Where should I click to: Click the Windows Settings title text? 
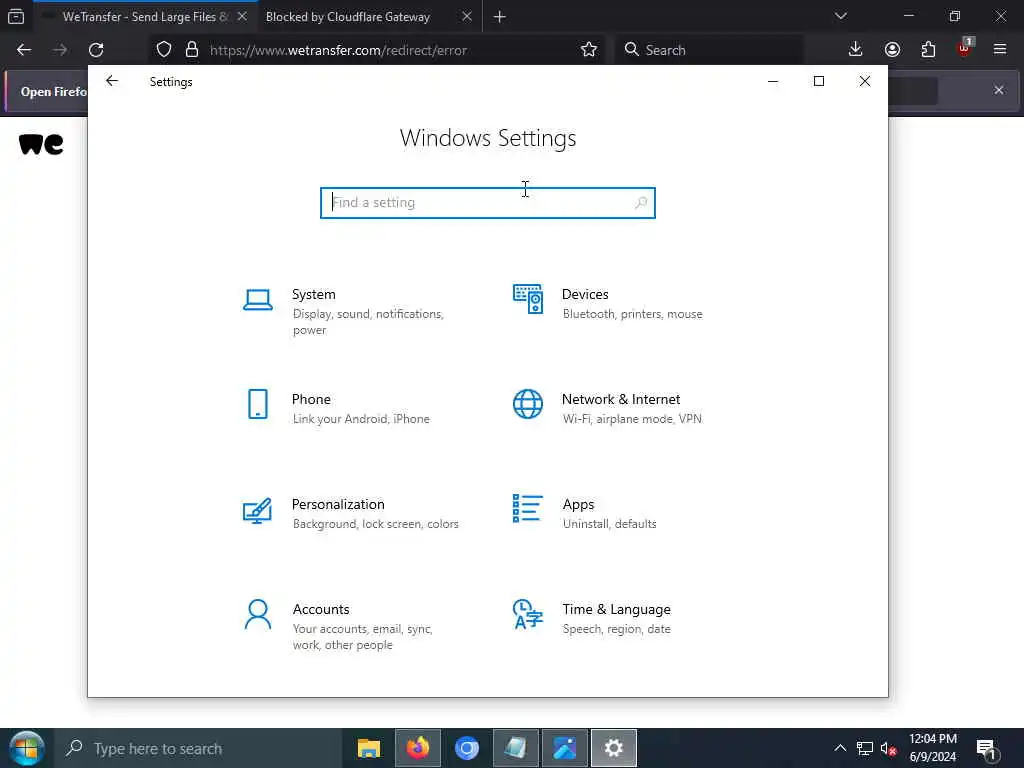tap(488, 138)
